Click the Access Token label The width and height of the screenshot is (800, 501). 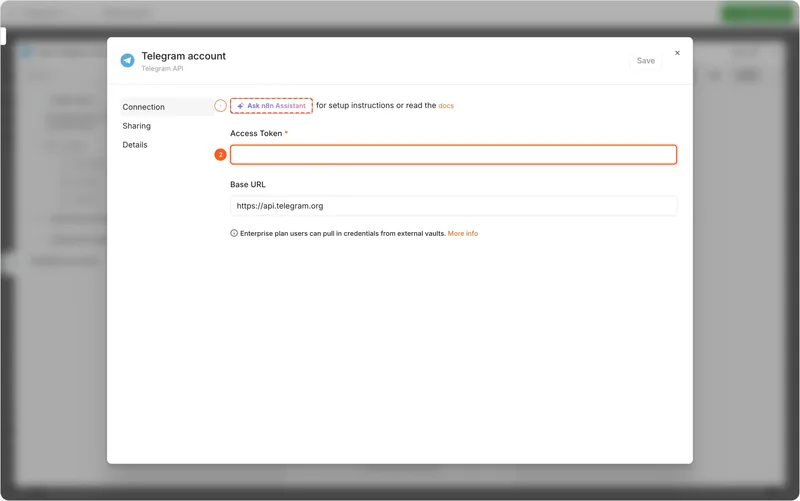point(256,133)
